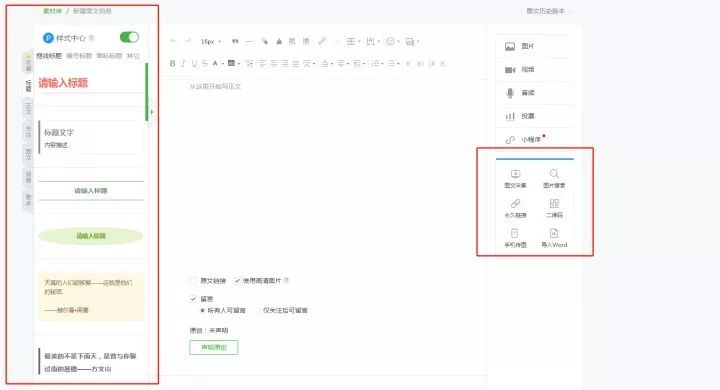Open the bullet list dropdown
Screen dimensions: 720x390
tap(394, 63)
